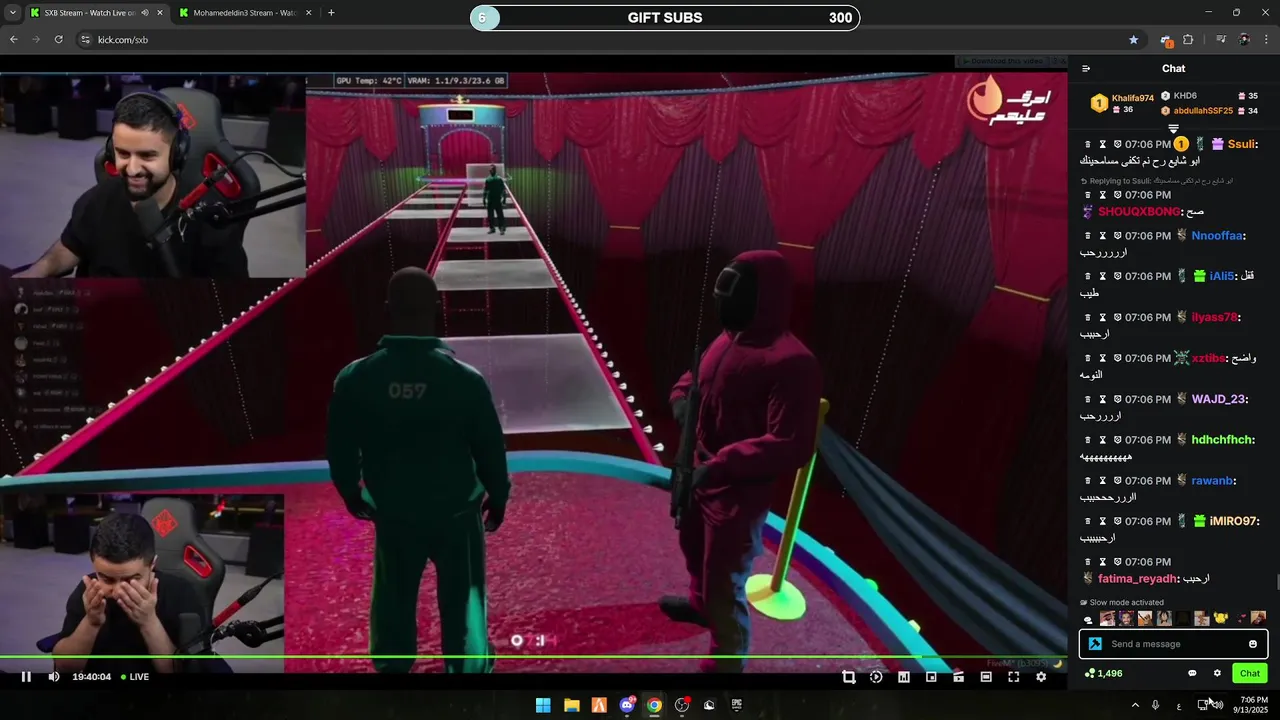Focus the Send a message field
Screen dimensions: 1280x720
pos(1174,644)
